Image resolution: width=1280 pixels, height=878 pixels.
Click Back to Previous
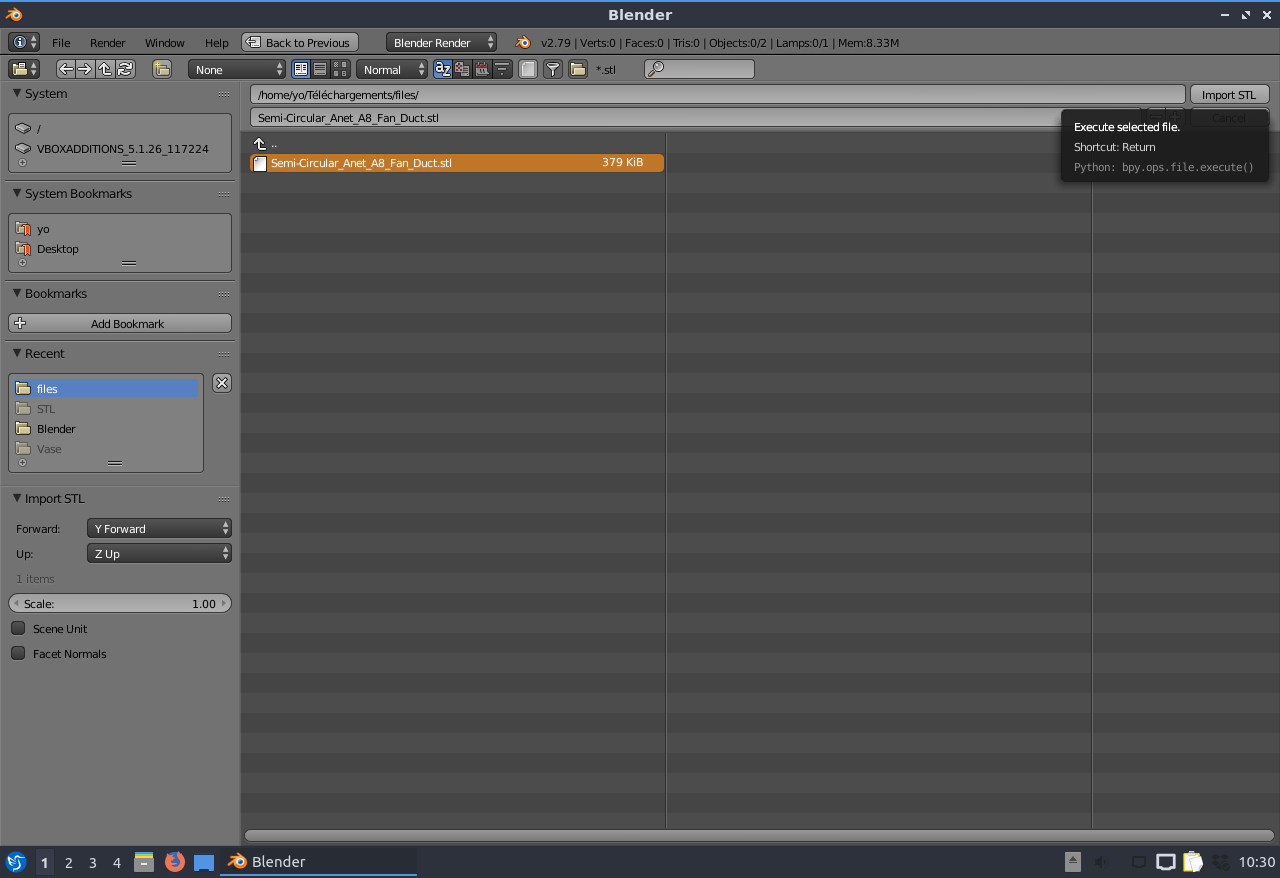click(300, 42)
